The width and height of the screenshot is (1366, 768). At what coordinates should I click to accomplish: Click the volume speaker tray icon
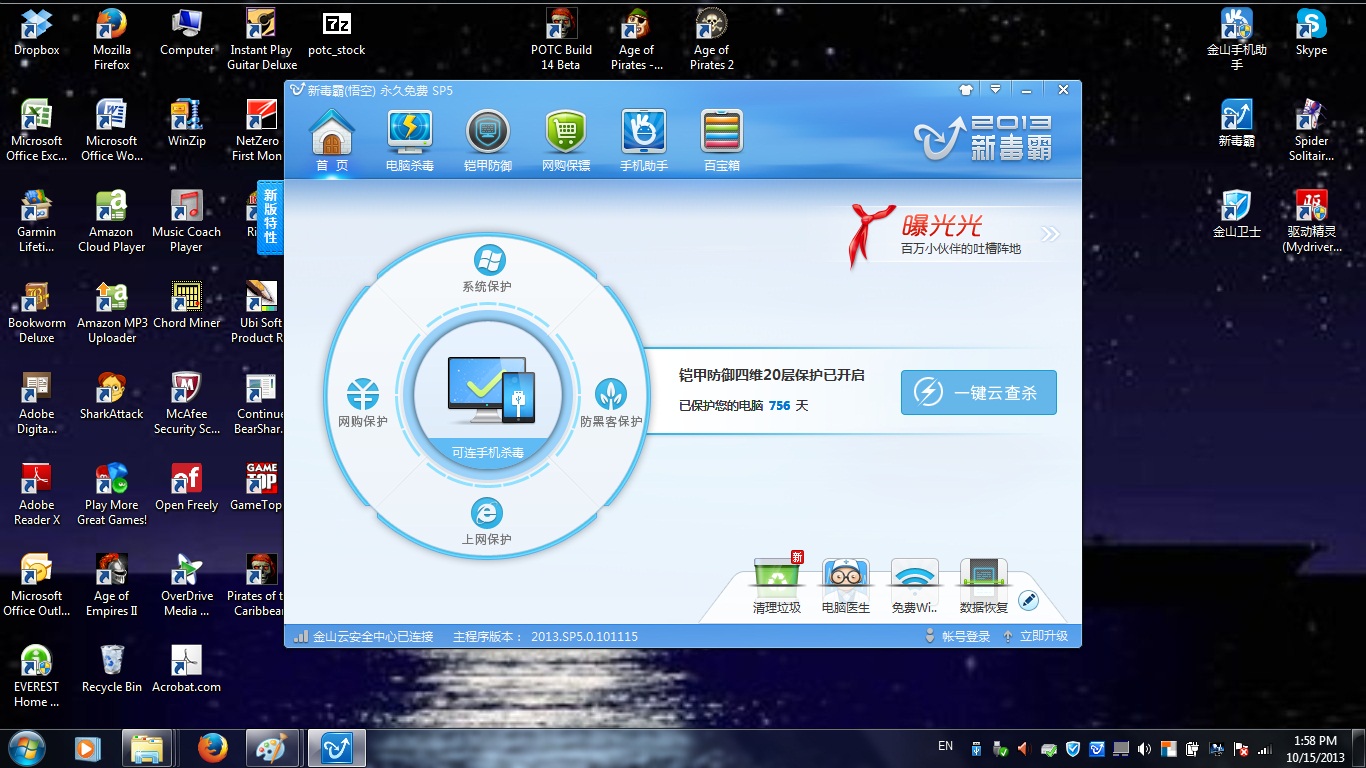click(1144, 748)
